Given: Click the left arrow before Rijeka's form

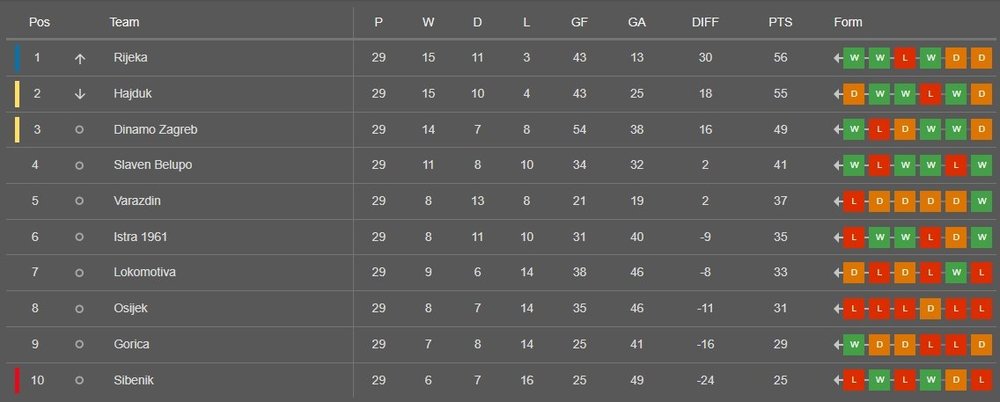Looking at the screenshot, I should (837, 58).
